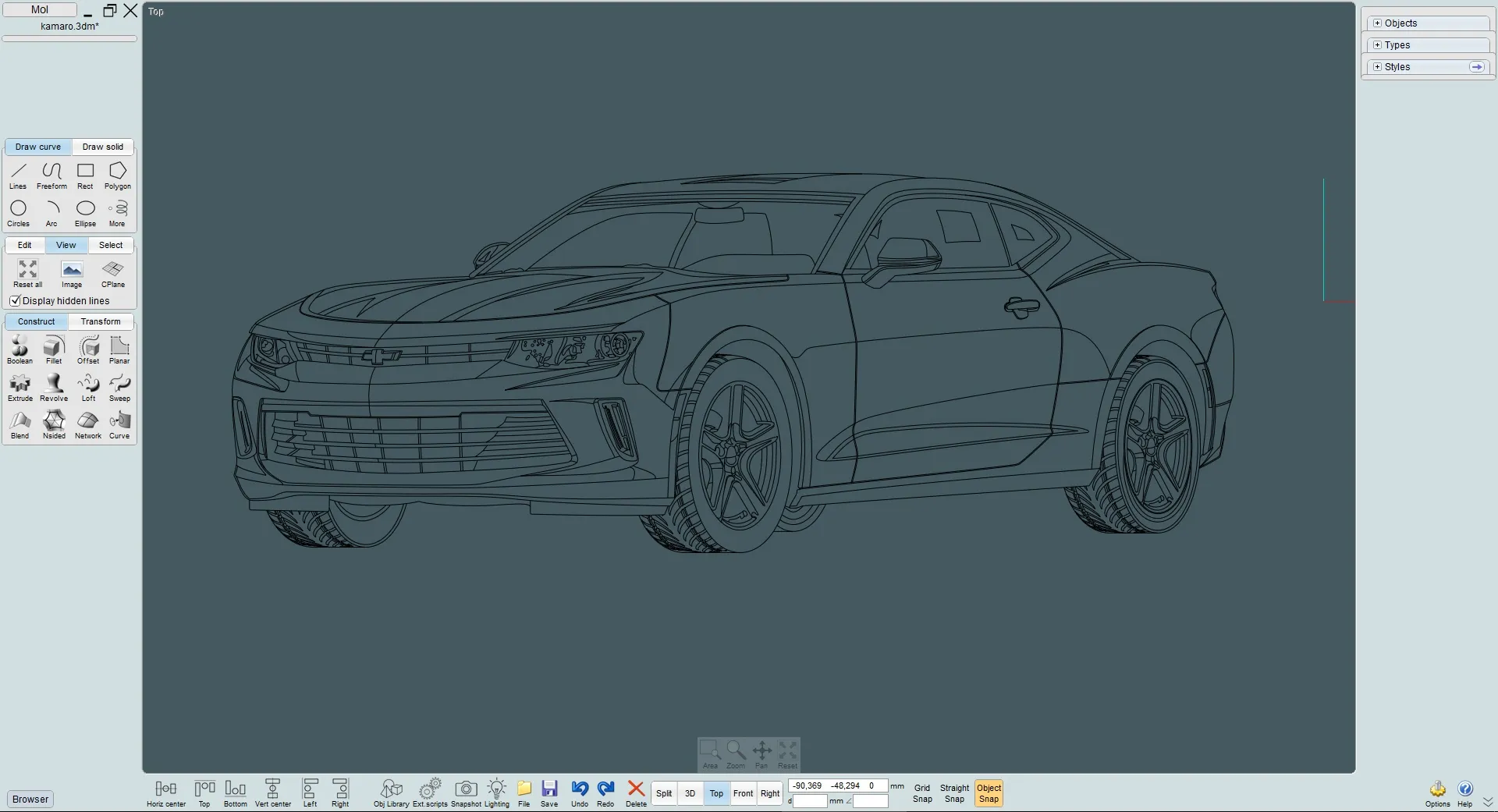1498x812 pixels.
Task: Open the Options settings
Action: [x=1437, y=794]
